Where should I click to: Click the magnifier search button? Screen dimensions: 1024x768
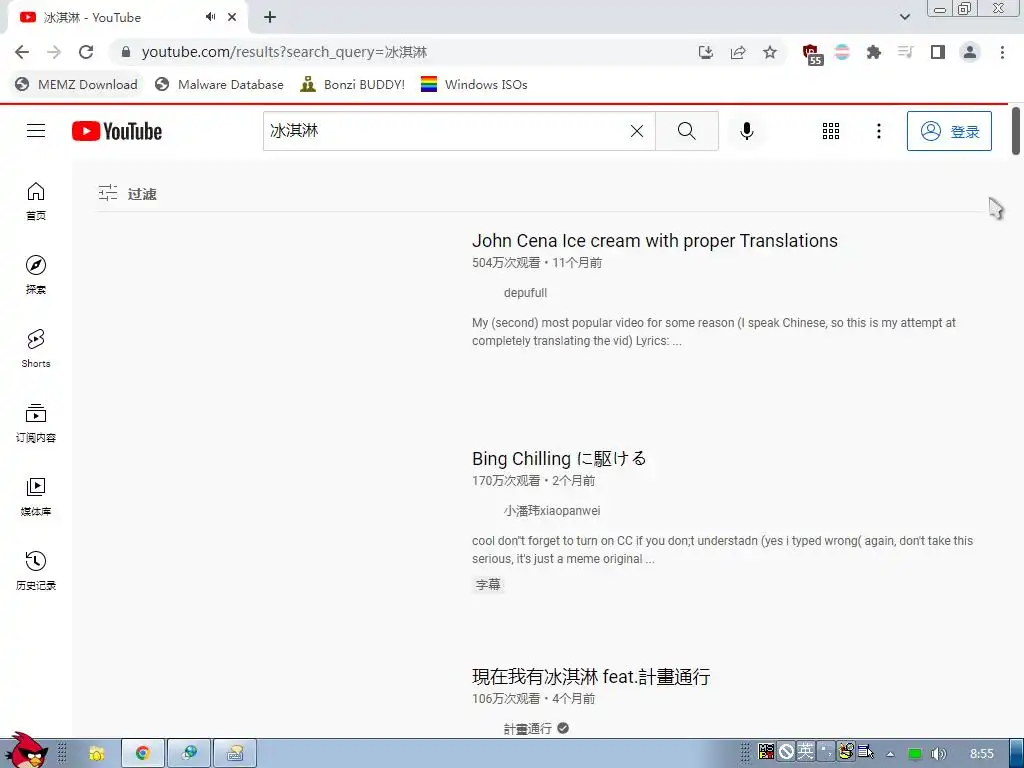[686, 131]
